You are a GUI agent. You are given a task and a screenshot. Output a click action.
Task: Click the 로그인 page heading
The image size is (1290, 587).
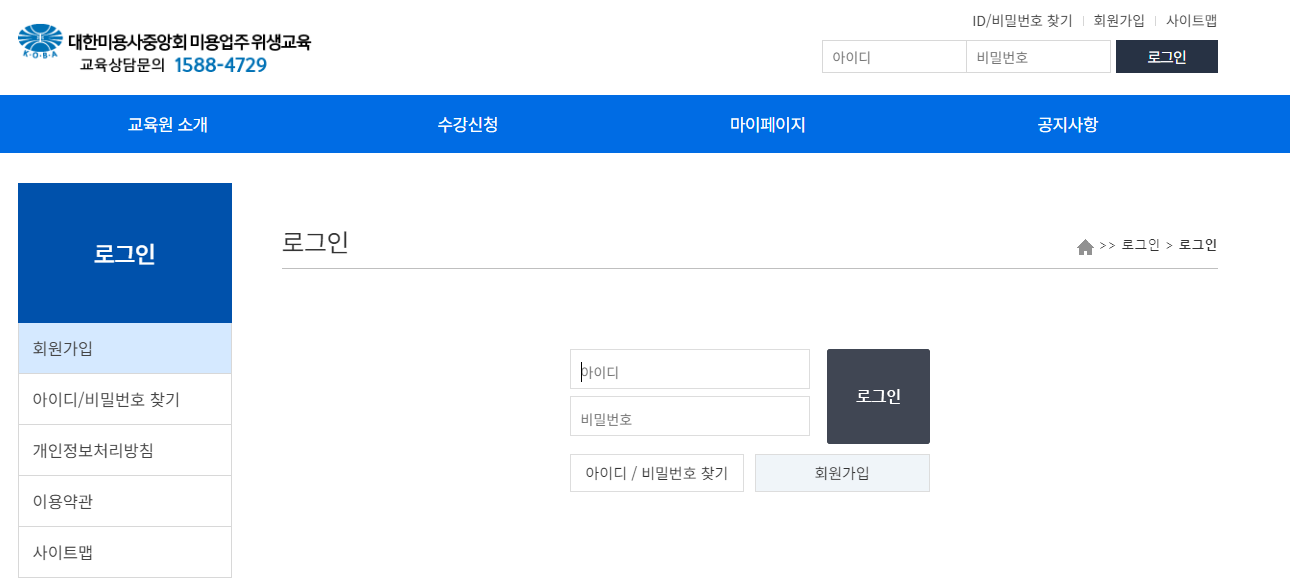(x=315, y=242)
